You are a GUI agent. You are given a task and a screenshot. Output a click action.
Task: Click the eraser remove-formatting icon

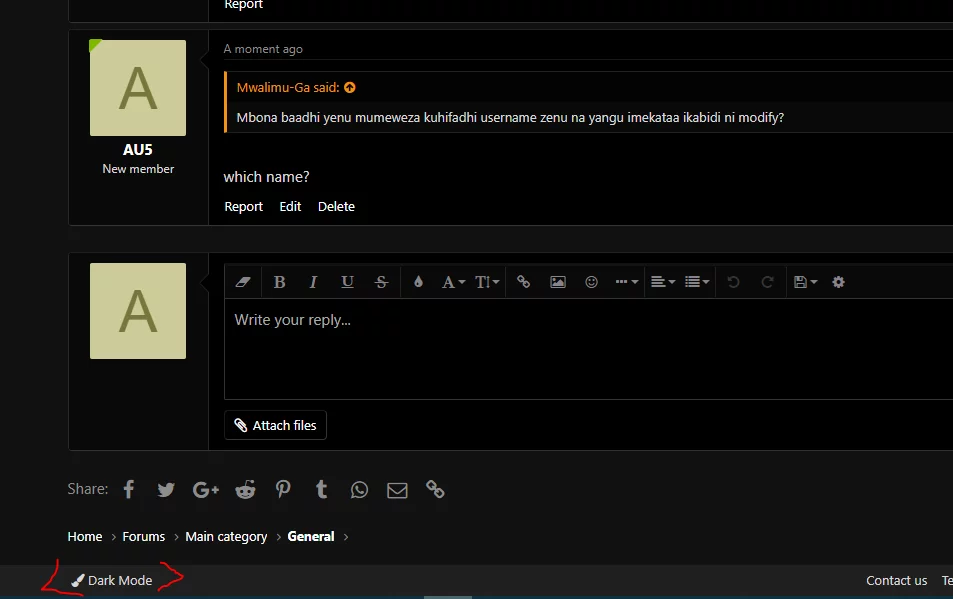[x=243, y=282]
